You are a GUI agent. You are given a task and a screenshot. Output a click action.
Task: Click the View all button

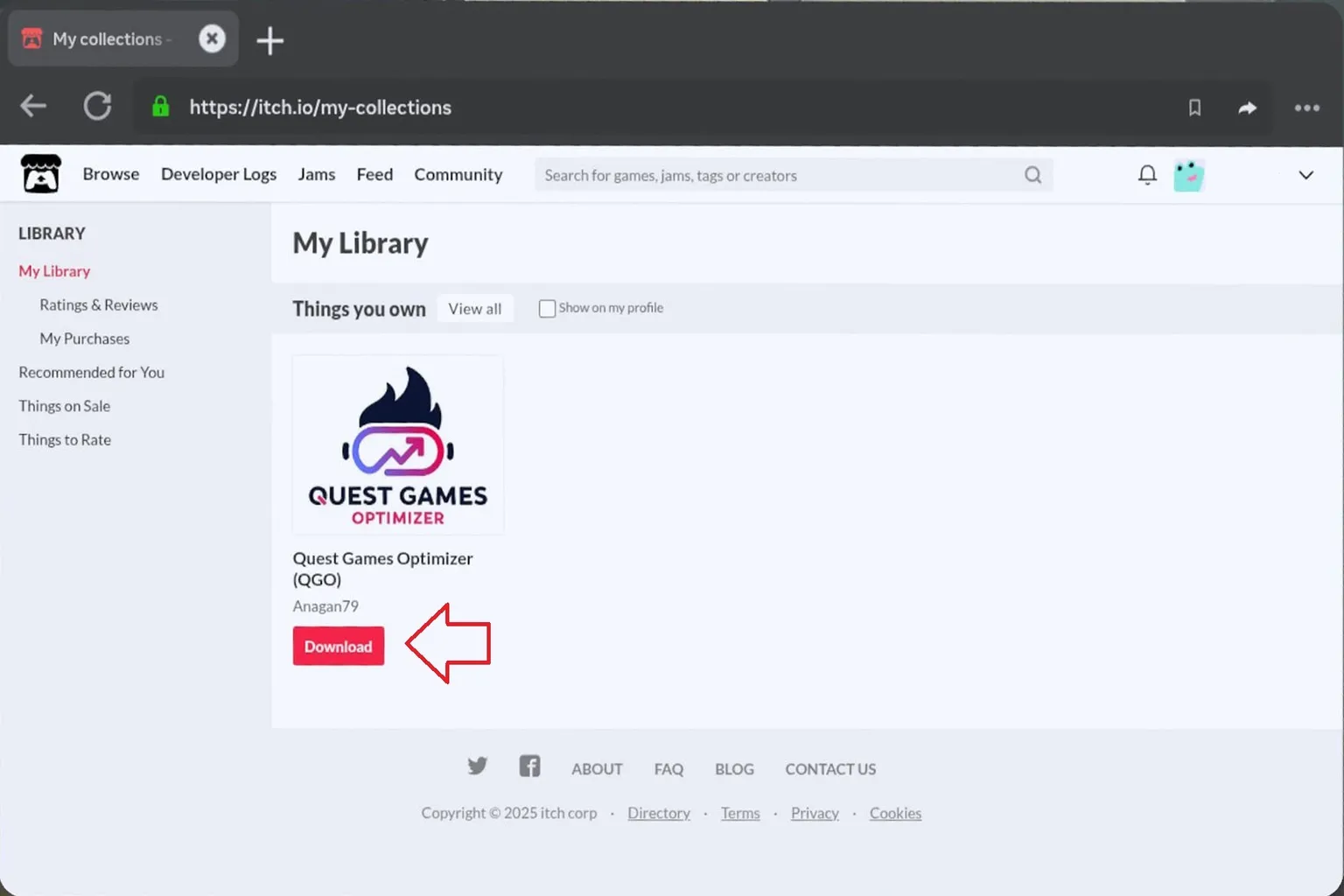click(474, 309)
